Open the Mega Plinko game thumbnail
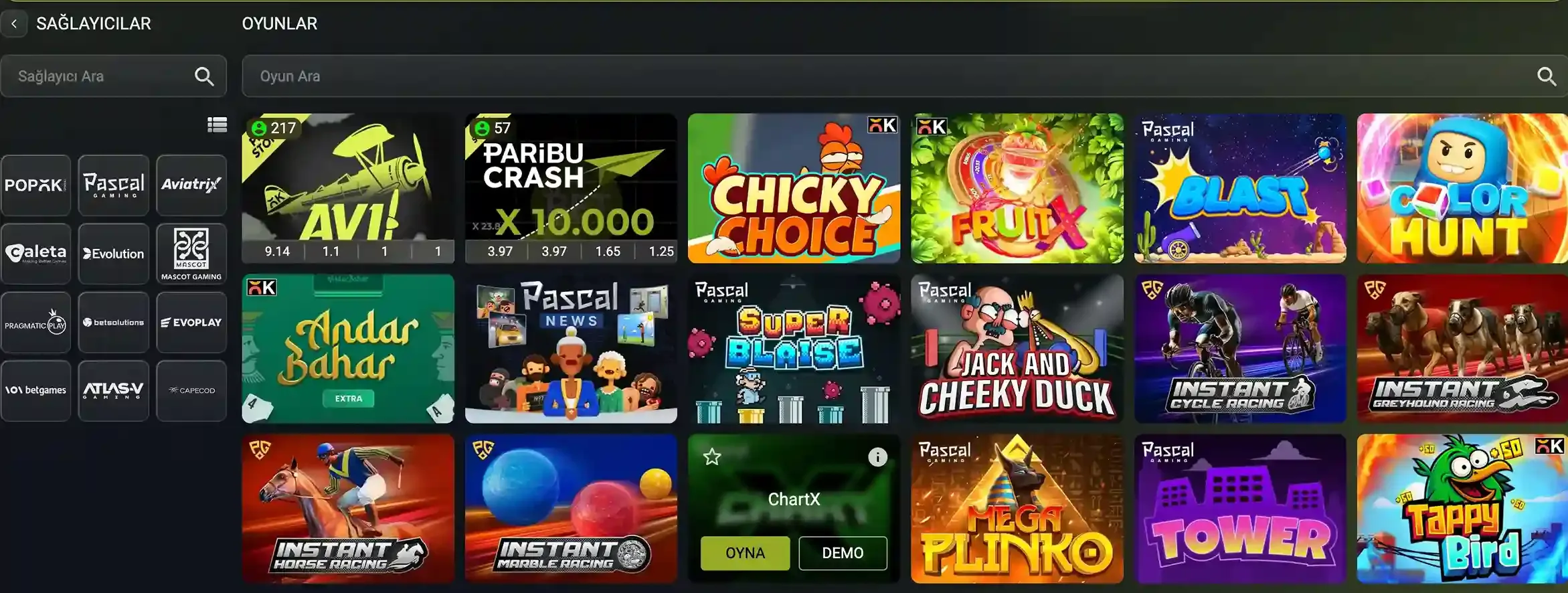Image resolution: width=1568 pixels, height=593 pixels. [1017, 509]
